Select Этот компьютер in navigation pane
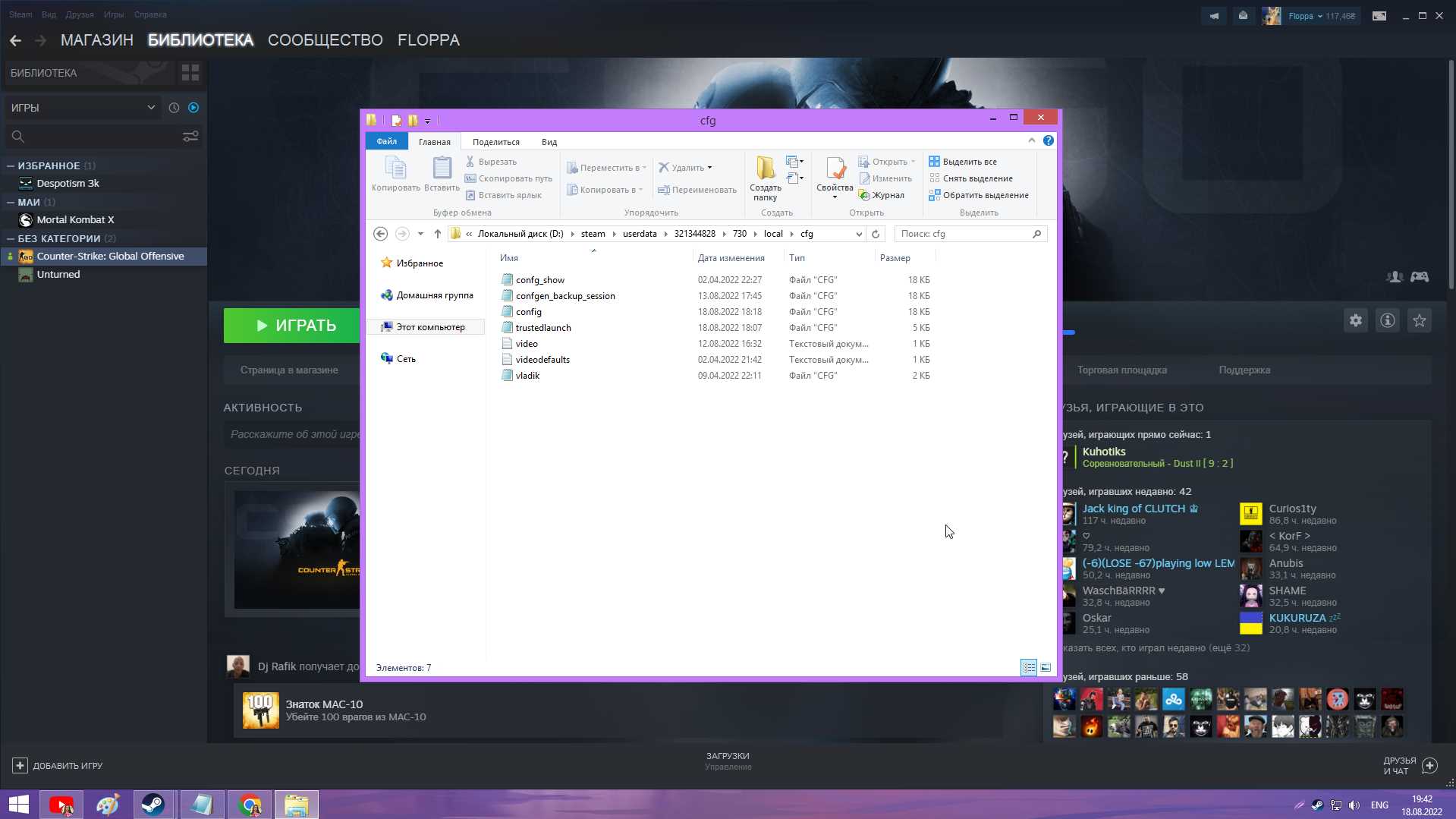Screen dimensions: 1456x819 [x=426, y=327]
